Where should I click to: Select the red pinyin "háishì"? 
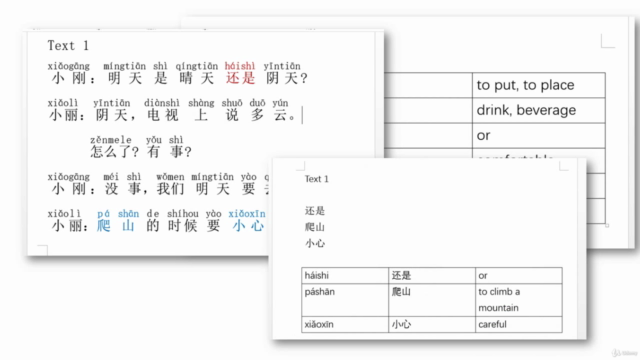tap(240, 66)
